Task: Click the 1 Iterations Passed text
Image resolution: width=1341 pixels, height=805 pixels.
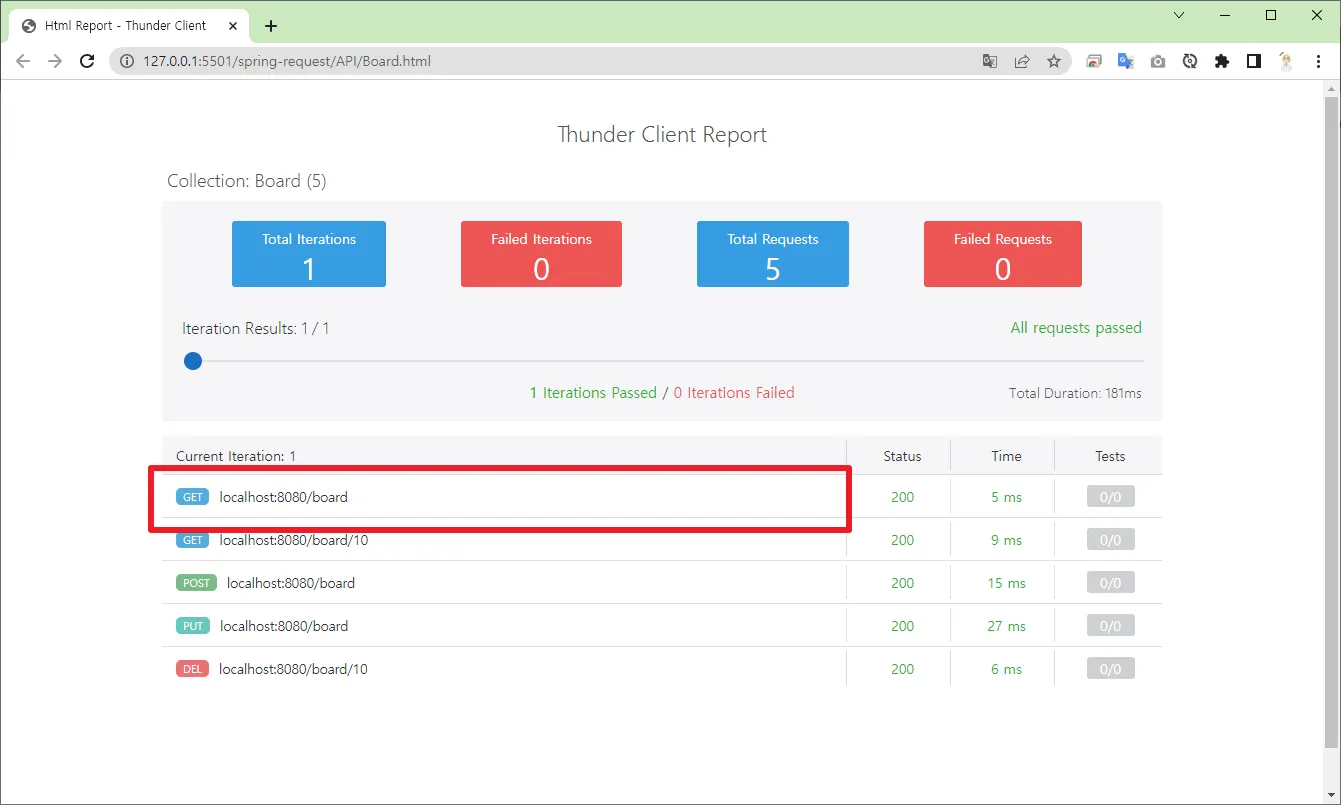Action: tap(593, 393)
